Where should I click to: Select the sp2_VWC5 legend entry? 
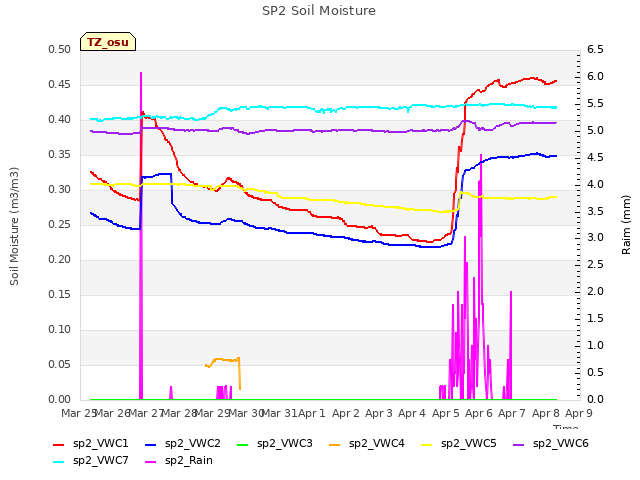click(459, 444)
